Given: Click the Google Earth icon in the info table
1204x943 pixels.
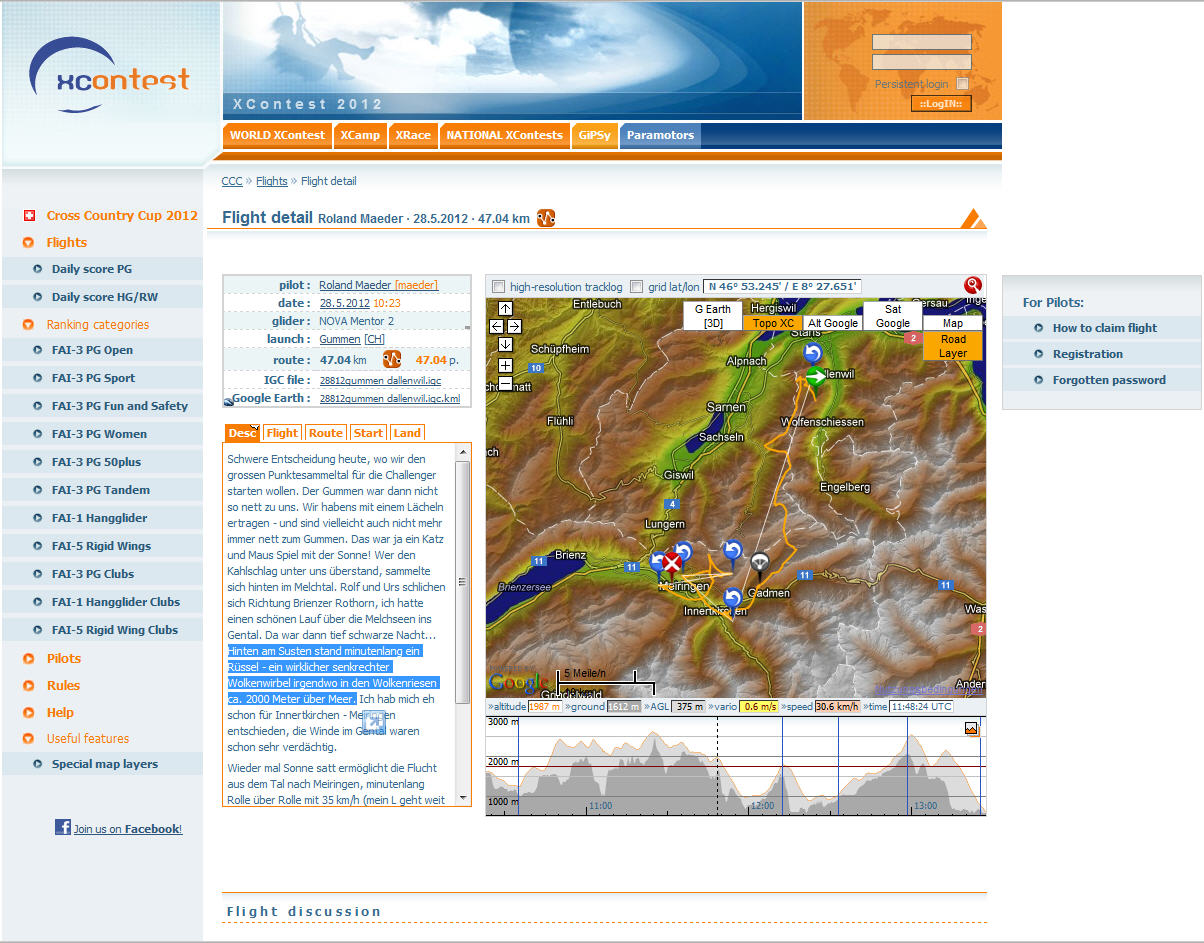Looking at the screenshot, I should 228,401.
